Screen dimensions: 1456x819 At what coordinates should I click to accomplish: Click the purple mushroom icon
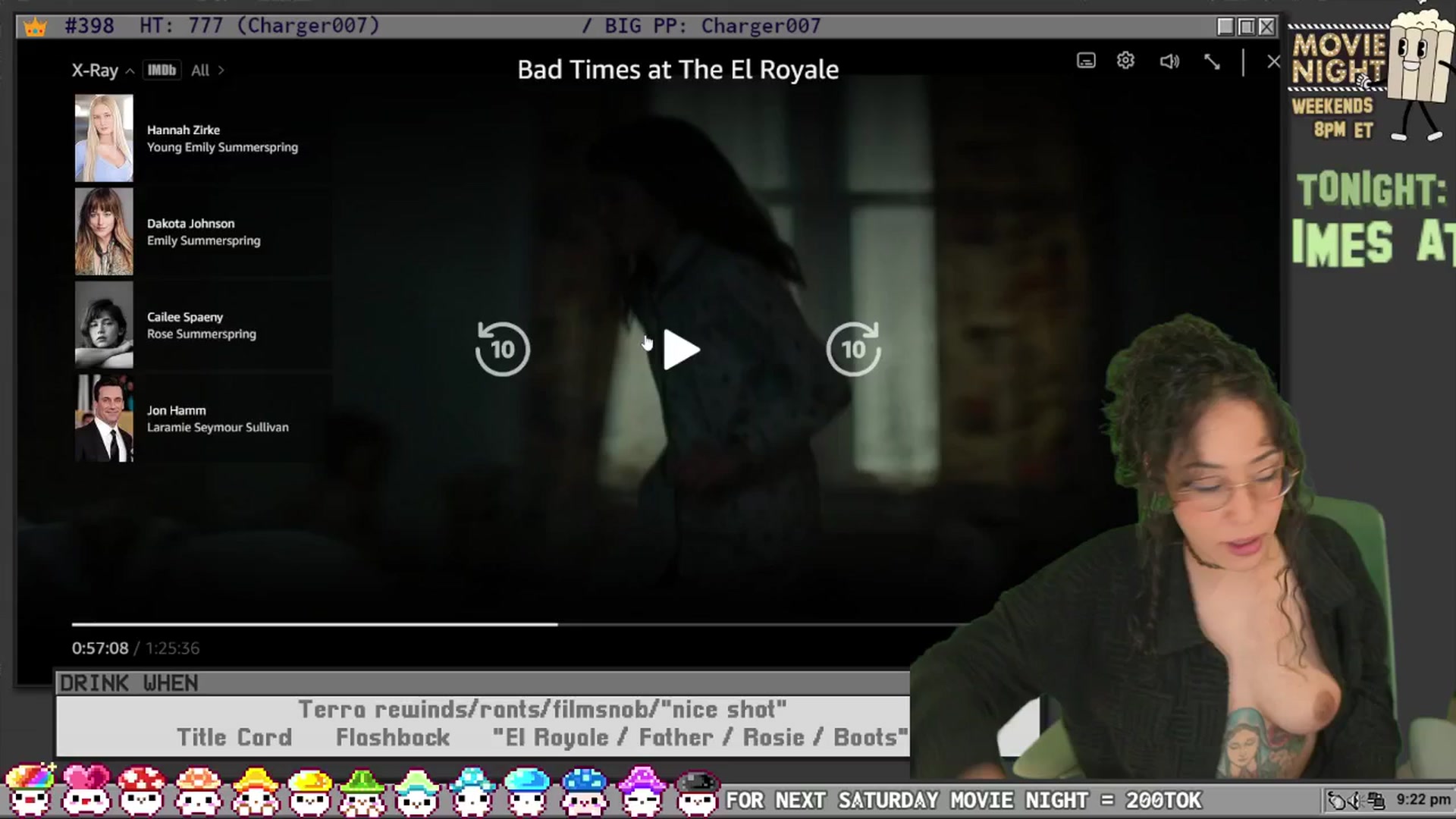coord(642,790)
